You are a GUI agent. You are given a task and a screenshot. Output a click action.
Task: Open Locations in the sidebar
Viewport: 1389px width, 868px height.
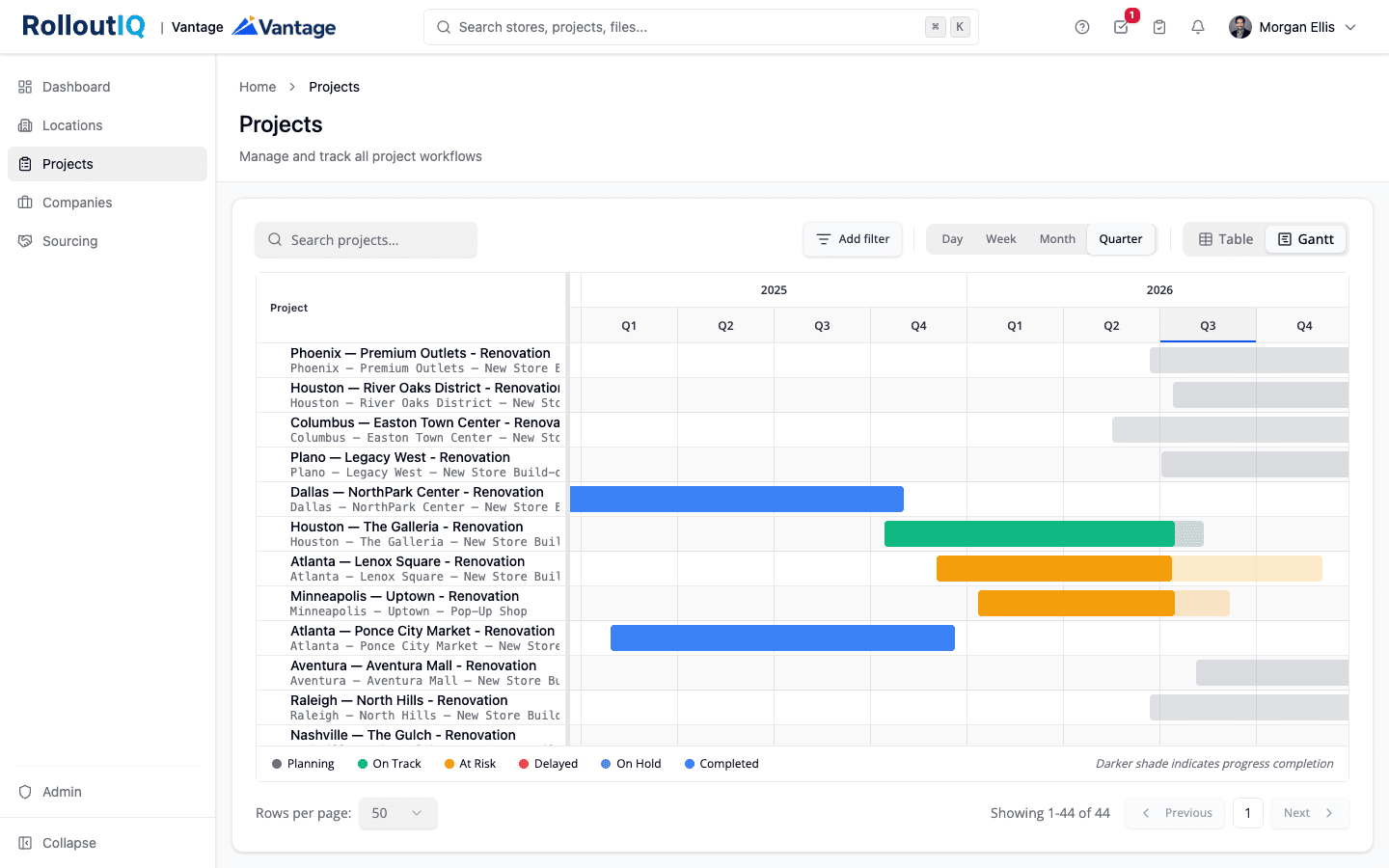(x=107, y=125)
